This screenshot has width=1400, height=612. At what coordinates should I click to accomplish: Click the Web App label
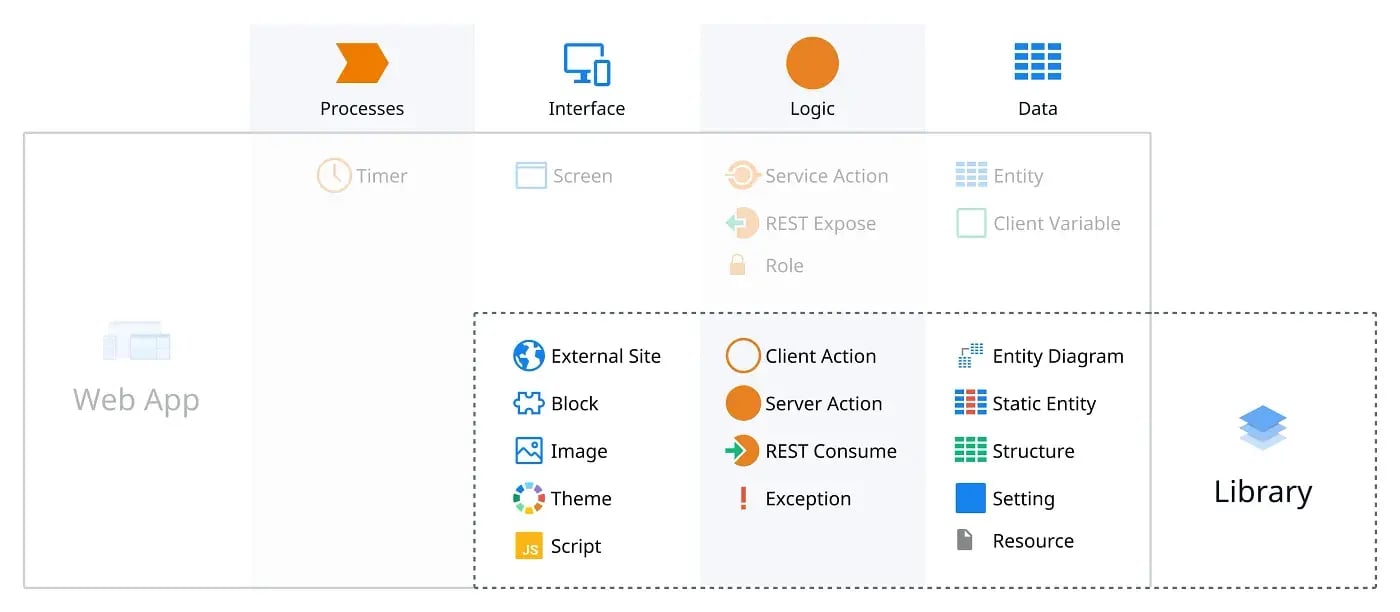136,400
